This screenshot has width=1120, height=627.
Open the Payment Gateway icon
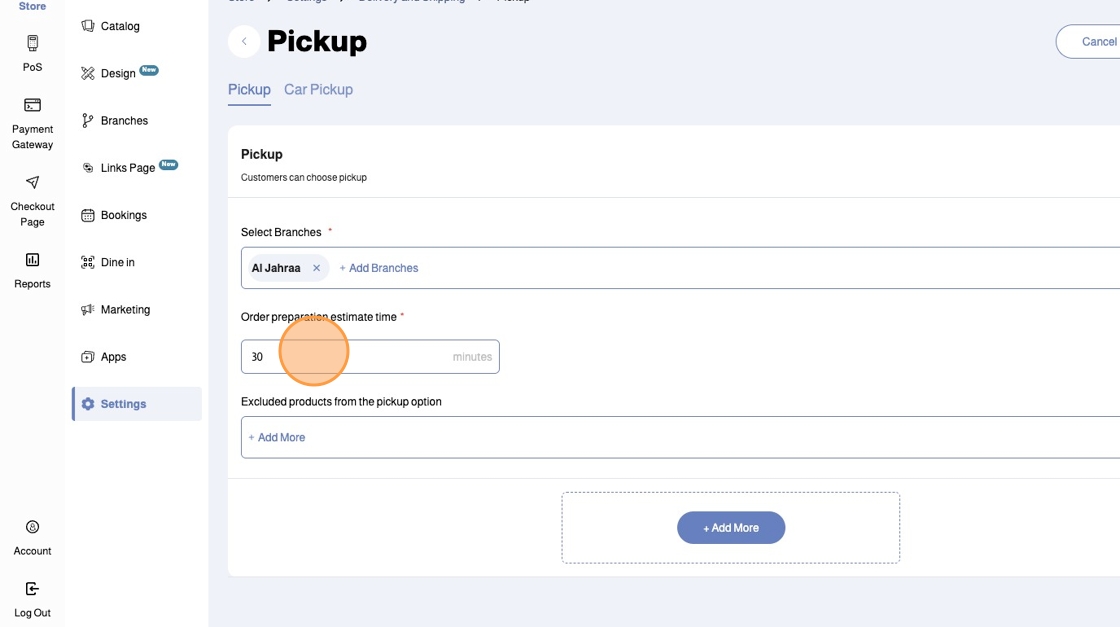(32, 106)
